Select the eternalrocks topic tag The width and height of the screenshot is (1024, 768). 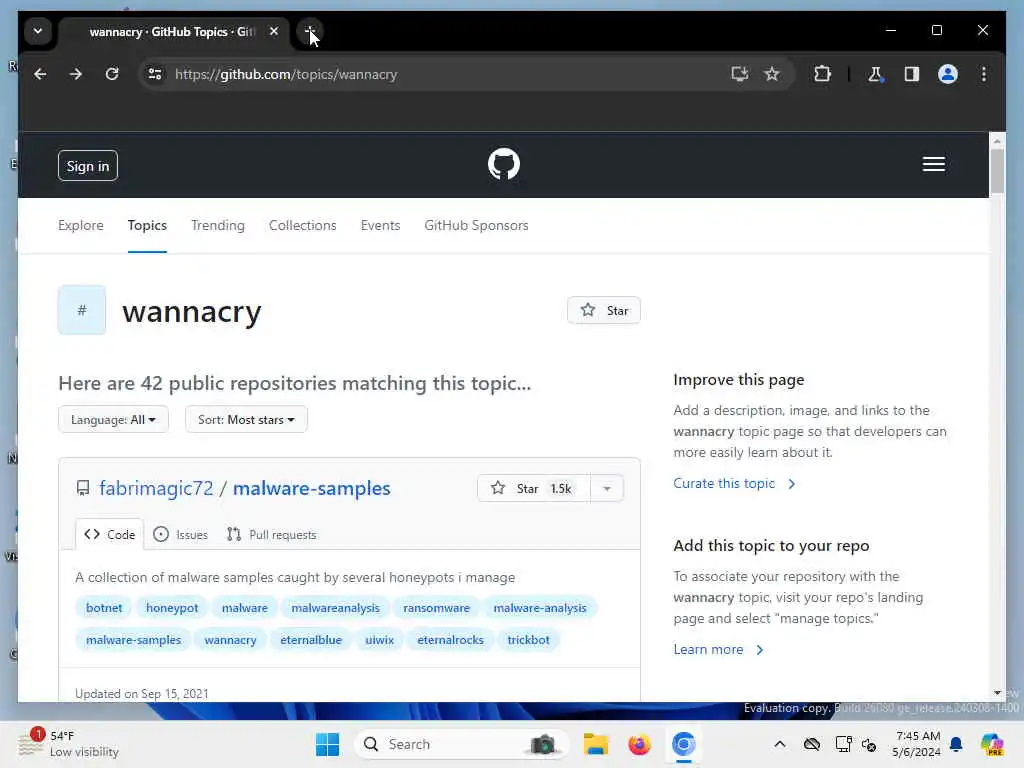click(x=451, y=640)
